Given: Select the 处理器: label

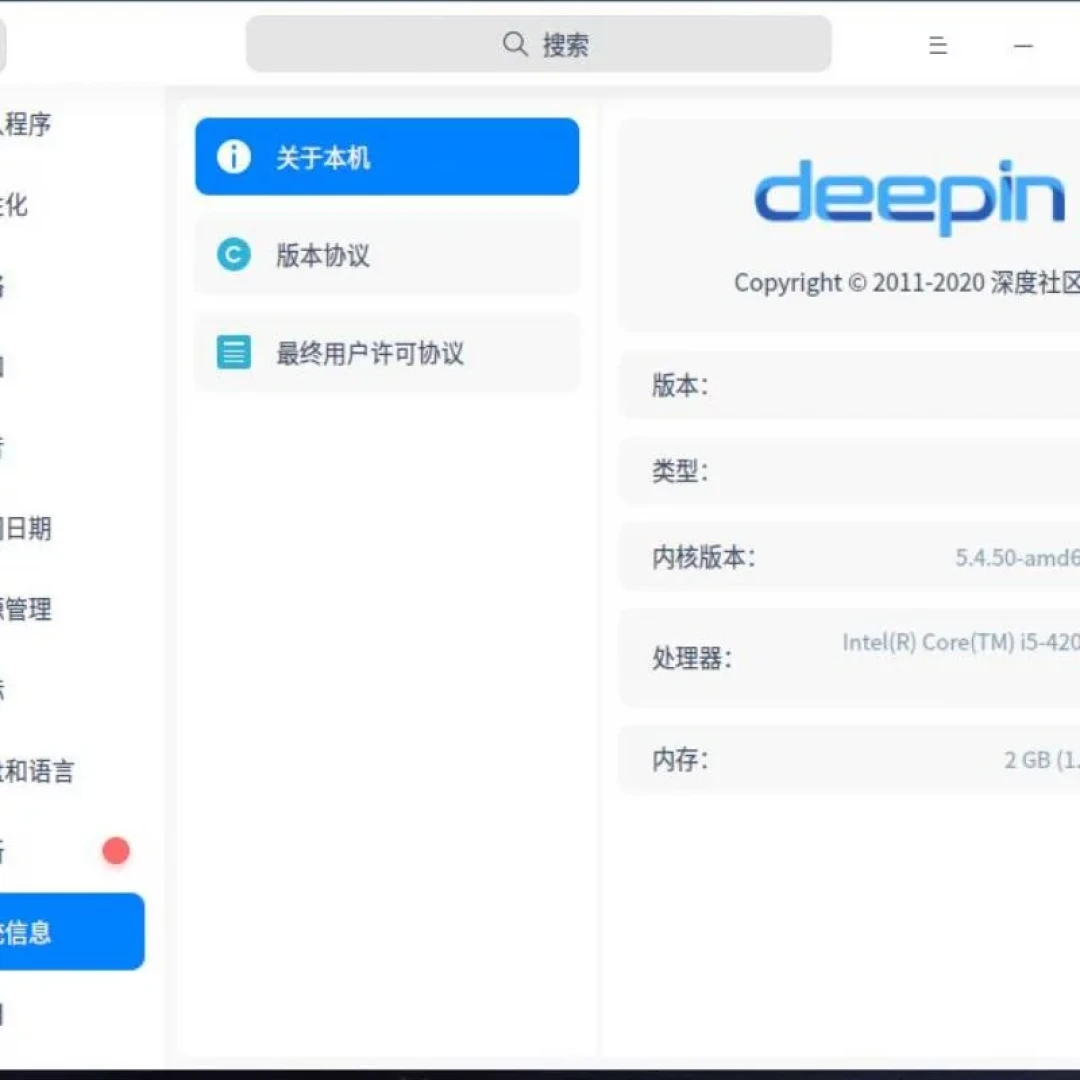Looking at the screenshot, I should (x=692, y=658).
